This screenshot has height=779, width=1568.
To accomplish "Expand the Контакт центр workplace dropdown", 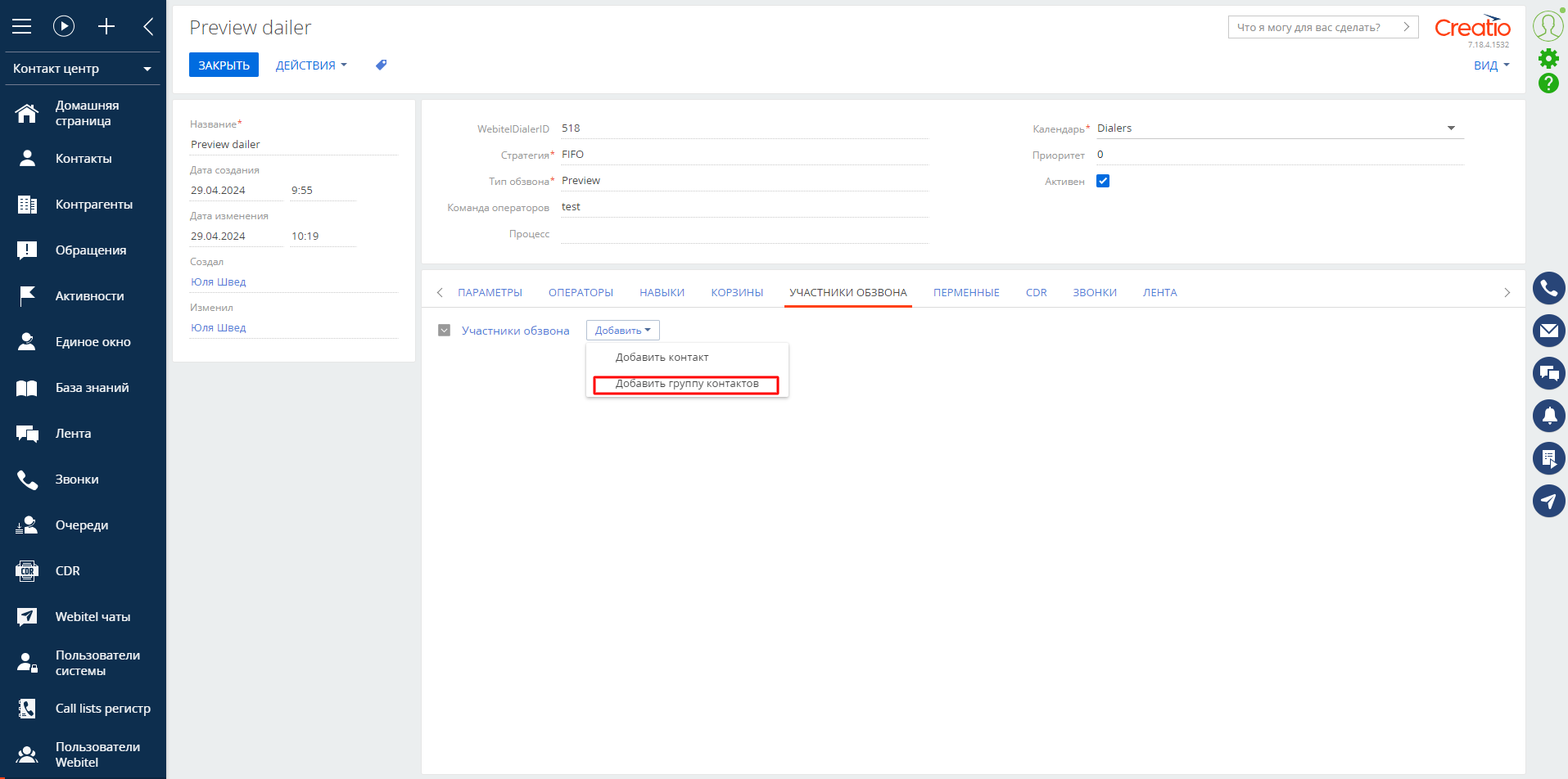I will (x=83, y=69).
